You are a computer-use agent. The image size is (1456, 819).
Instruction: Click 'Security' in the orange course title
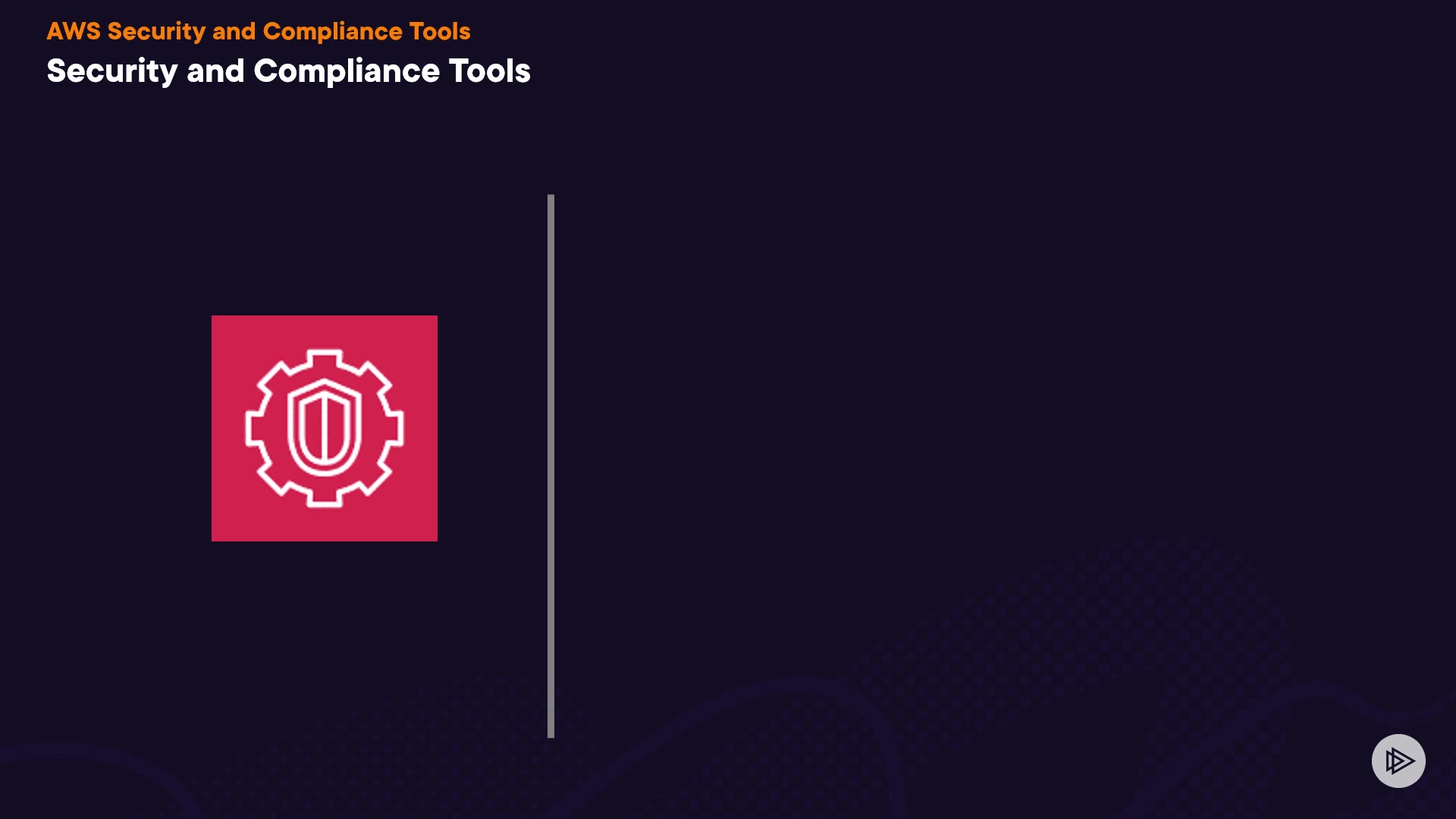click(156, 31)
